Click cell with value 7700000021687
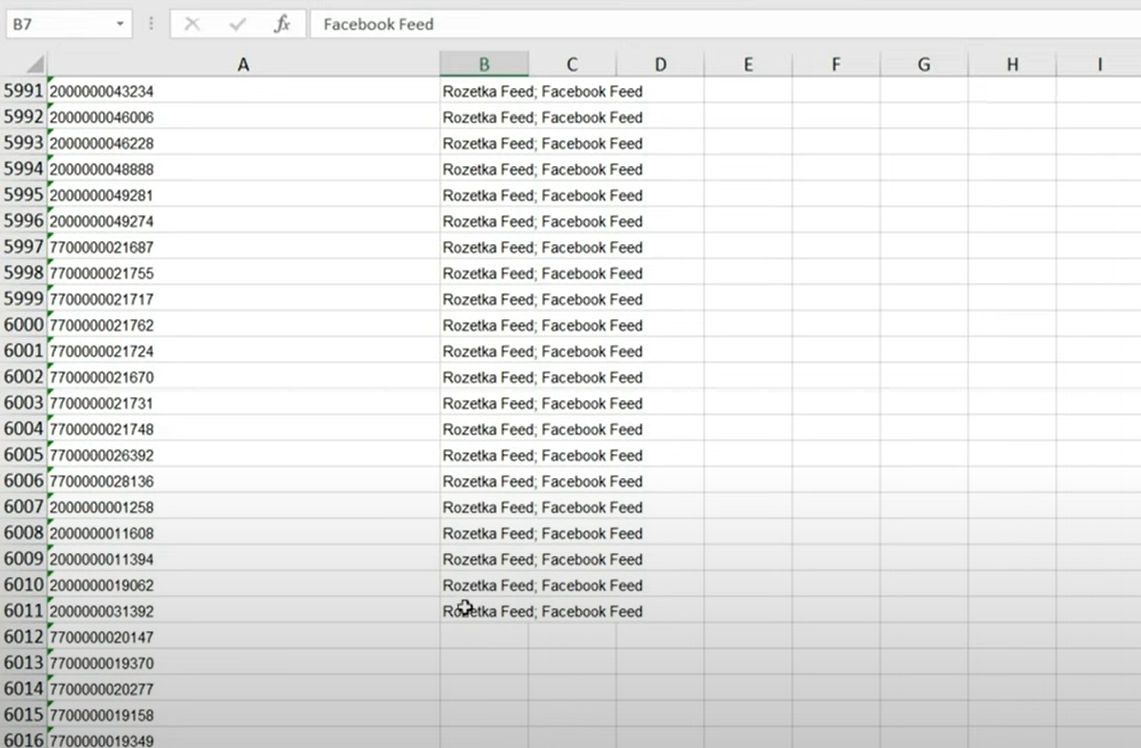Screen dimensions: 1141x748 click(x=244, y=247)
